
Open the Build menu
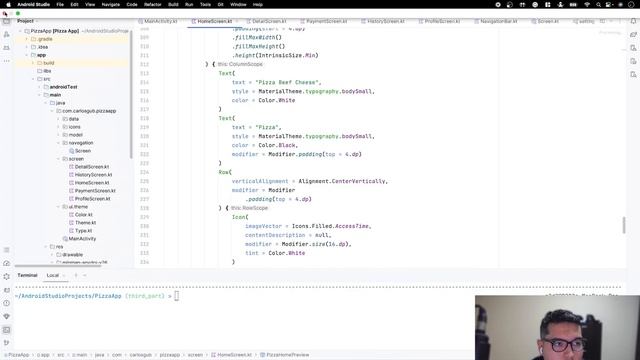(173, 4)
